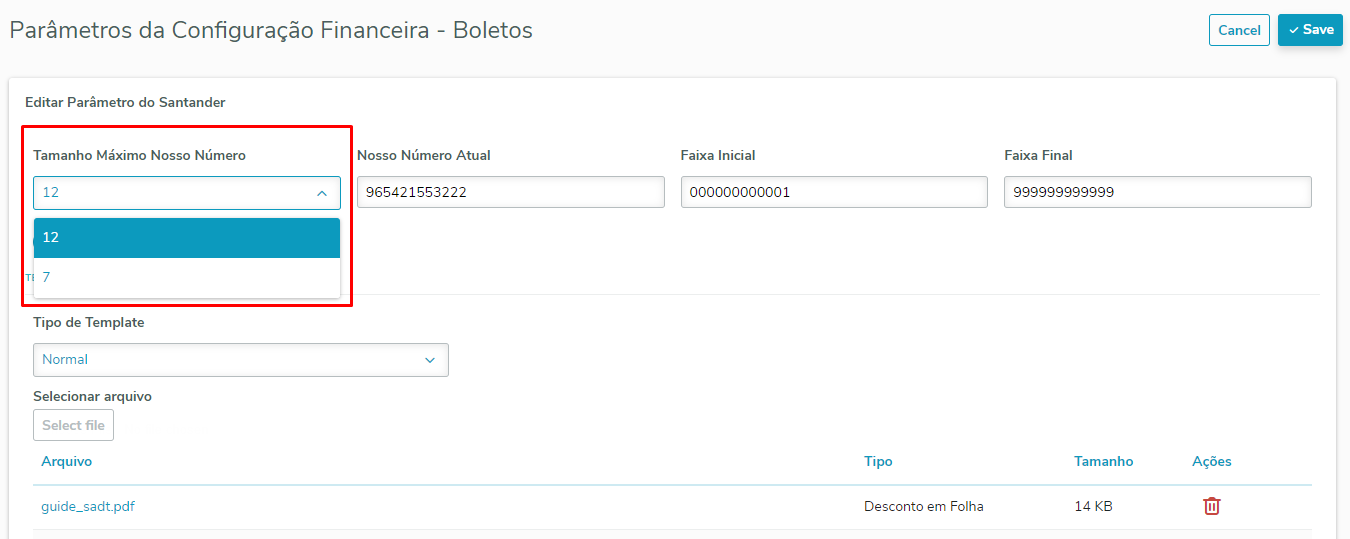
Task: Delete guide_sadt.pdf using the trash icon
Action: (x=1211, y=506)
